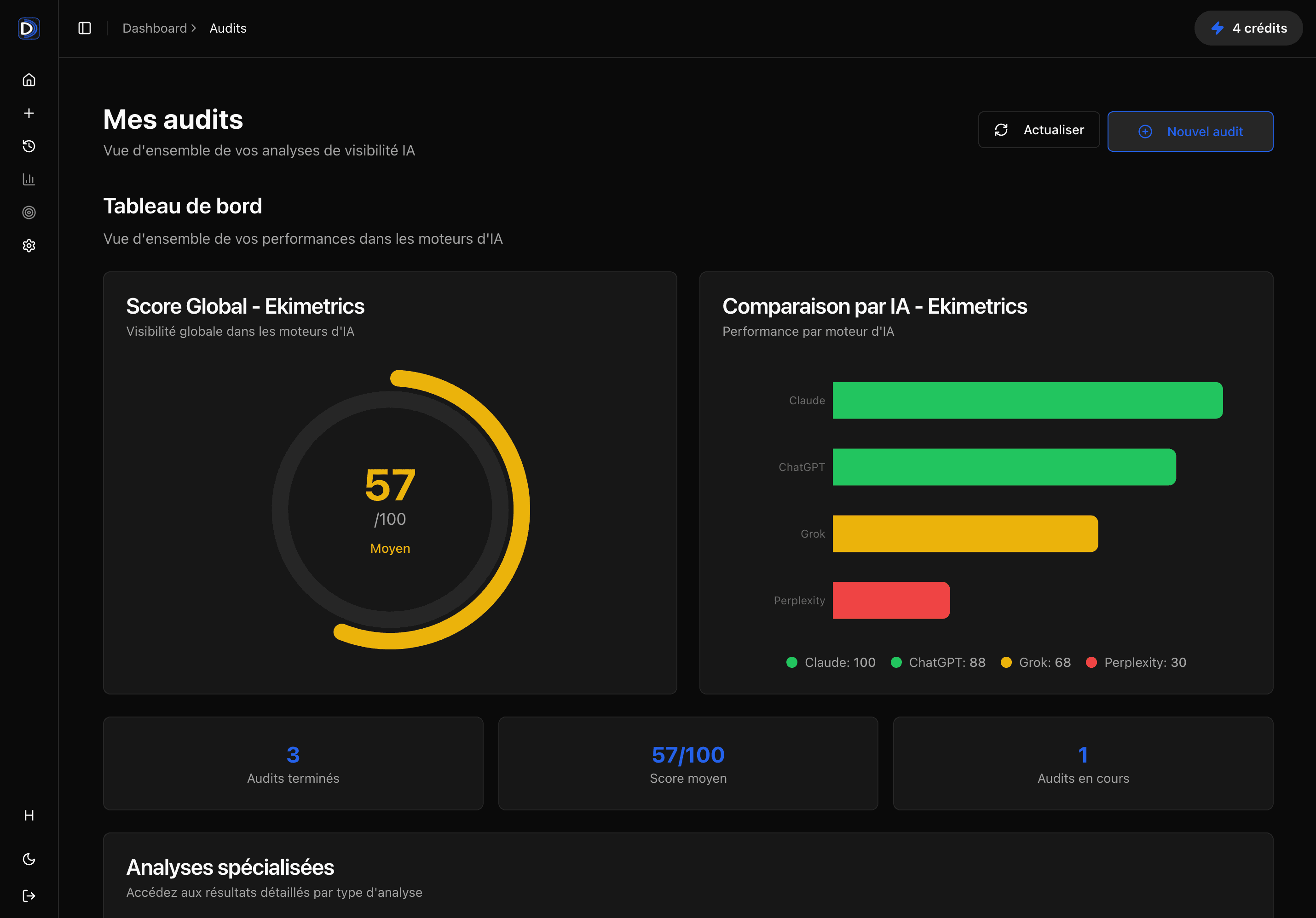The image size is (1316, 918).
Task: Select the Tableau de bord heading
Action: click(182, 206)
